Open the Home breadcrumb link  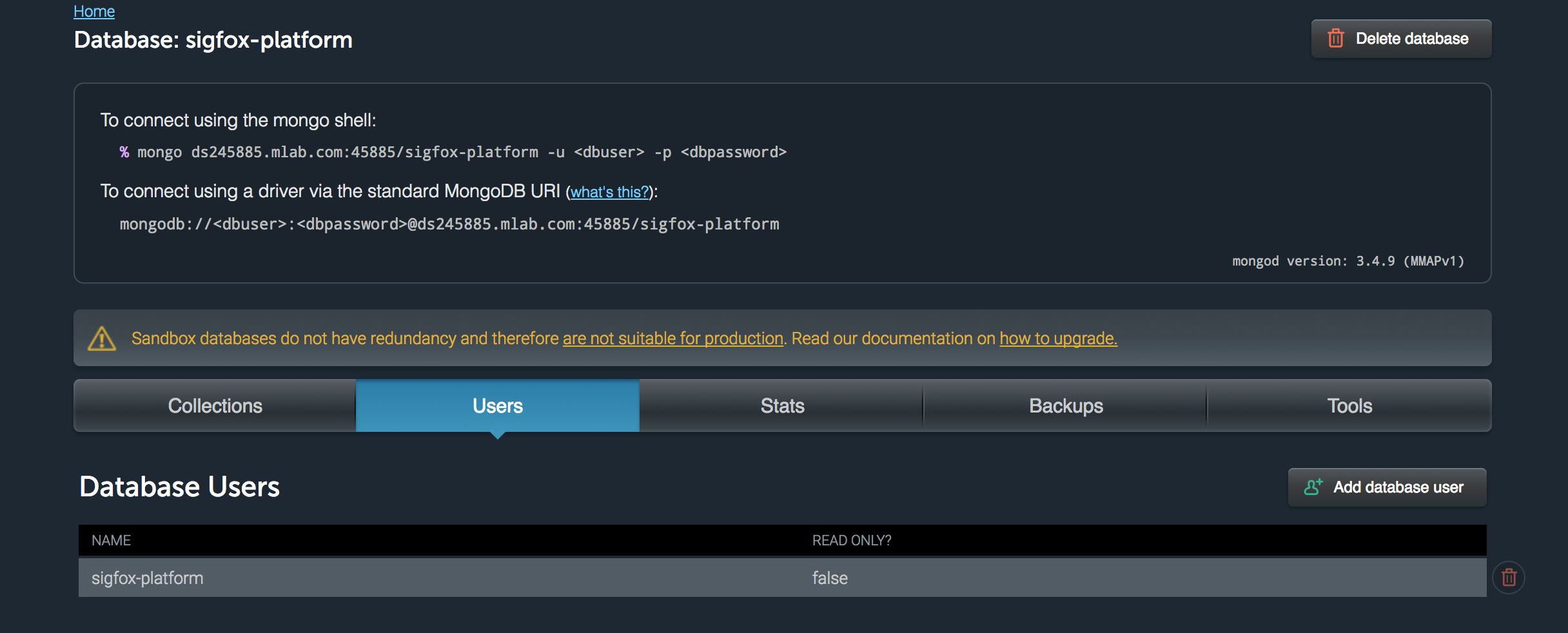(94, 11)
